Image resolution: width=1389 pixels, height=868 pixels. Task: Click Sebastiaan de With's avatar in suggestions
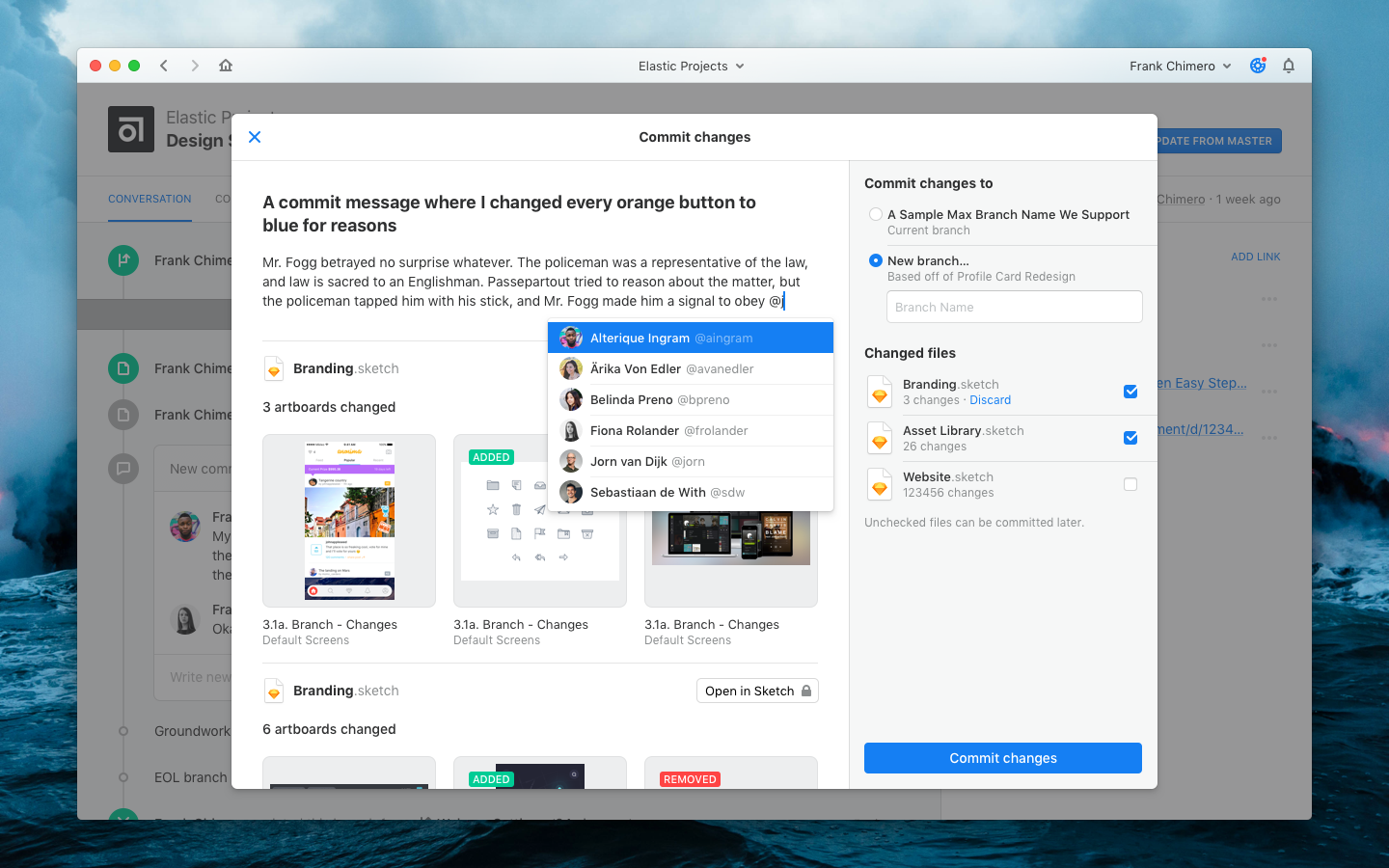pyautogui.click(x=571, y=492)
